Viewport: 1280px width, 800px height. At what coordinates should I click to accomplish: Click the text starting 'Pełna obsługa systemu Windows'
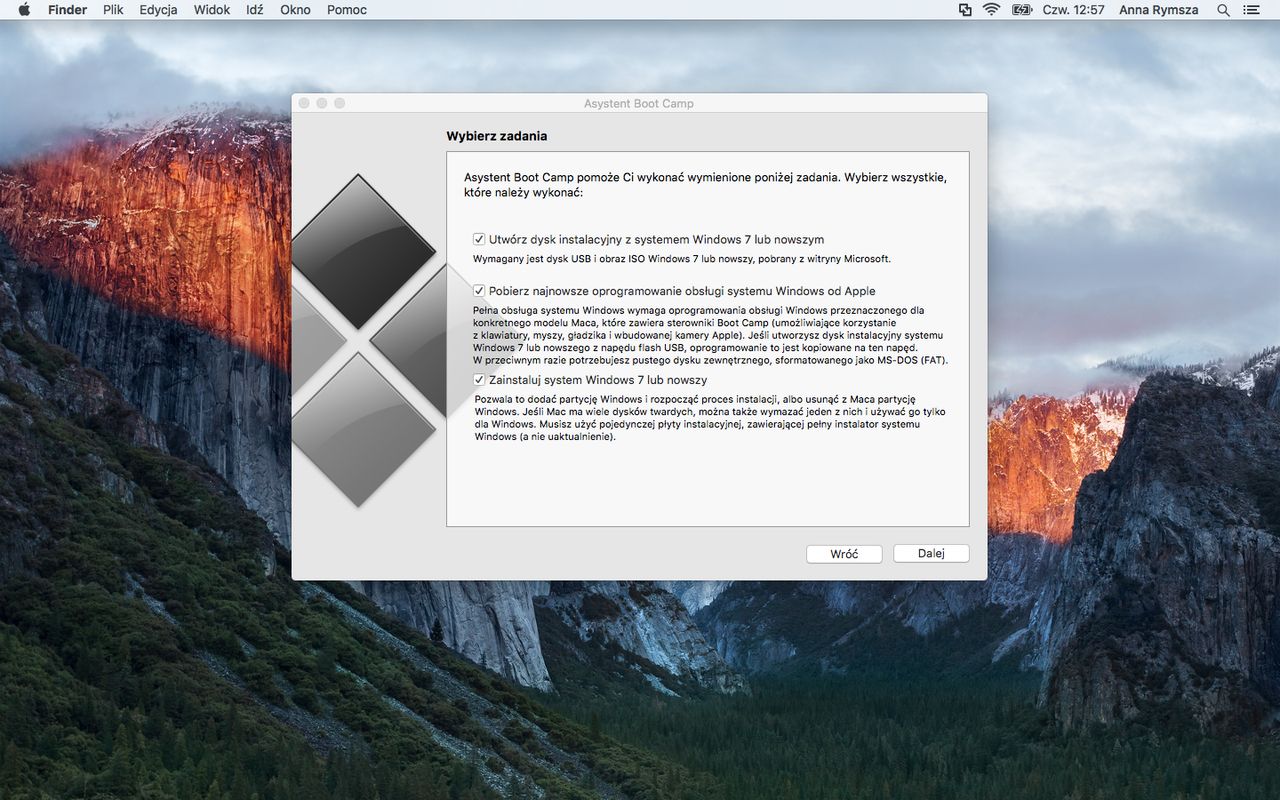(x=710, y=335)
